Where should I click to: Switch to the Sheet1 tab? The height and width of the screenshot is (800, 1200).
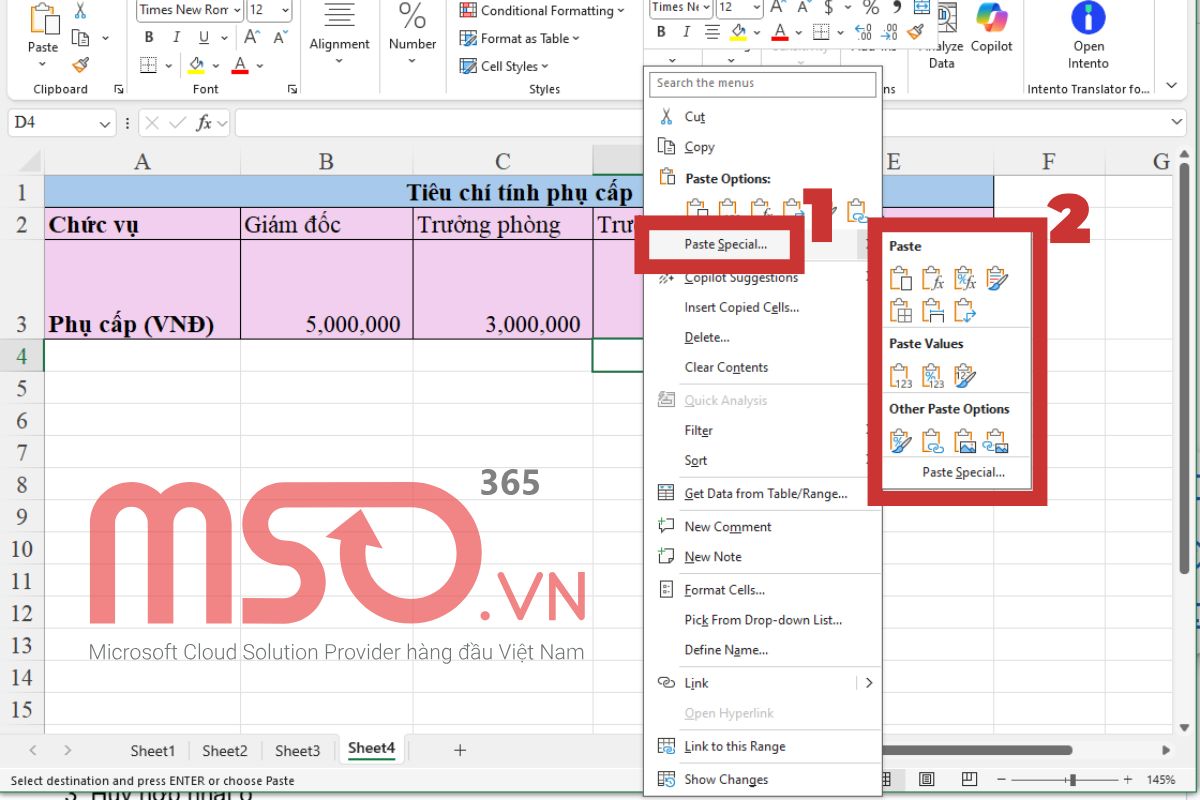coord(152,750)
